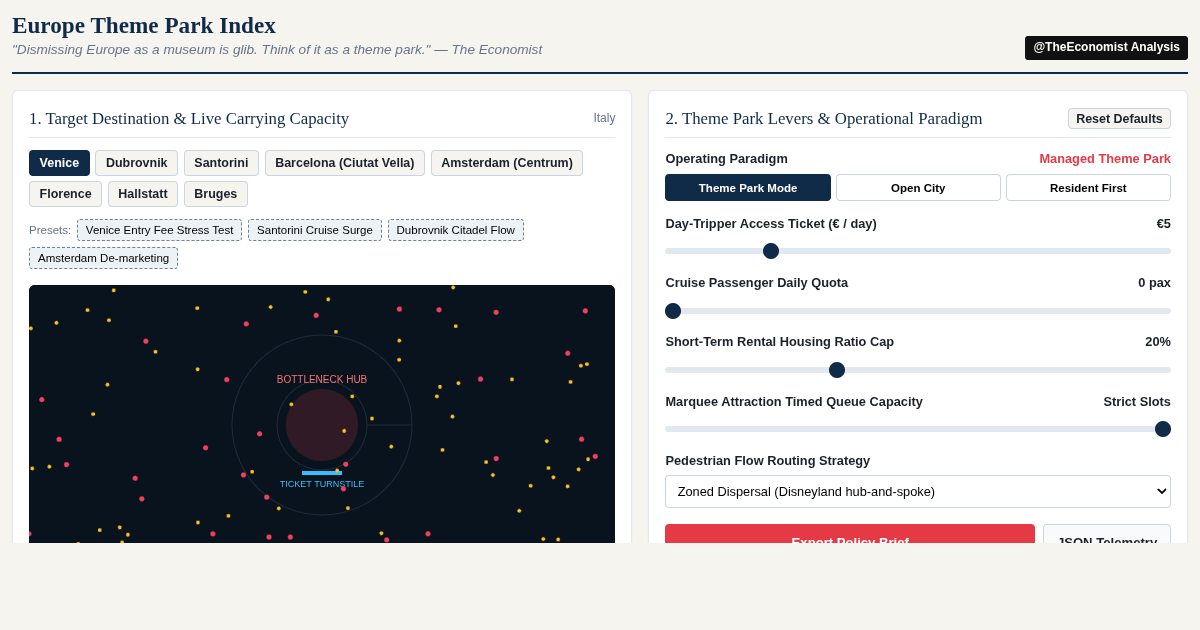The width and height of the screenshot is (1200, 630).
Task: Select the Dubrovnik destination
Action: 137,163
